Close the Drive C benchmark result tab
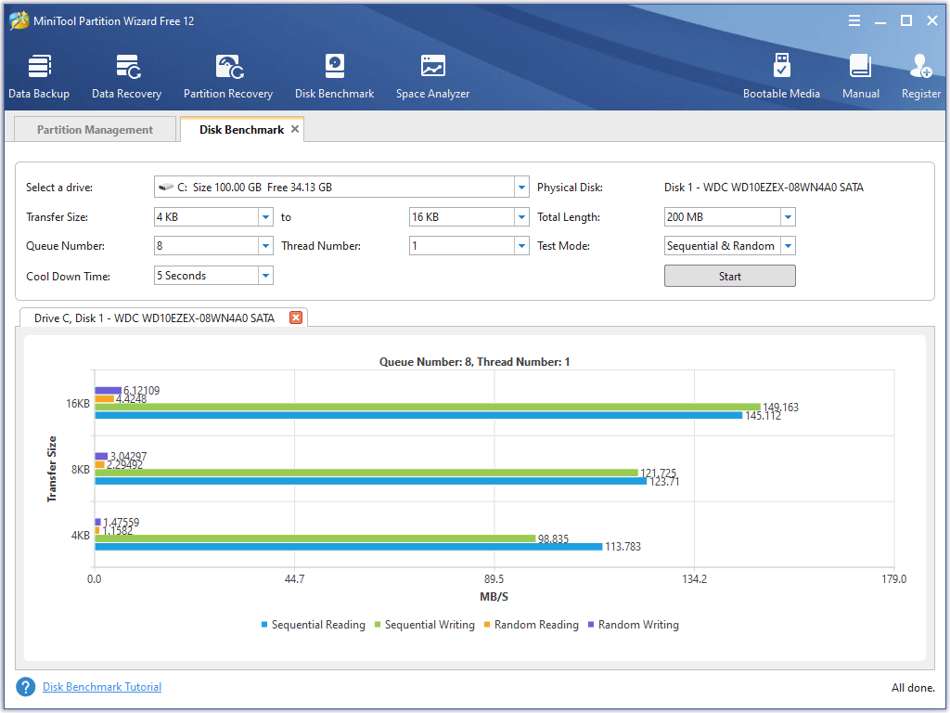The height and width of the screenshot is (713, 950). 296,317
